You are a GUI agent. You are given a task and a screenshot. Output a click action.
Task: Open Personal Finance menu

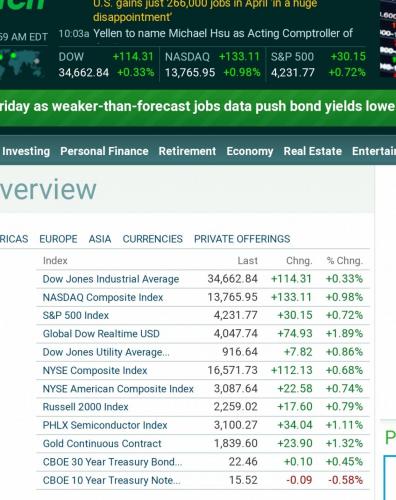point(104,151)
